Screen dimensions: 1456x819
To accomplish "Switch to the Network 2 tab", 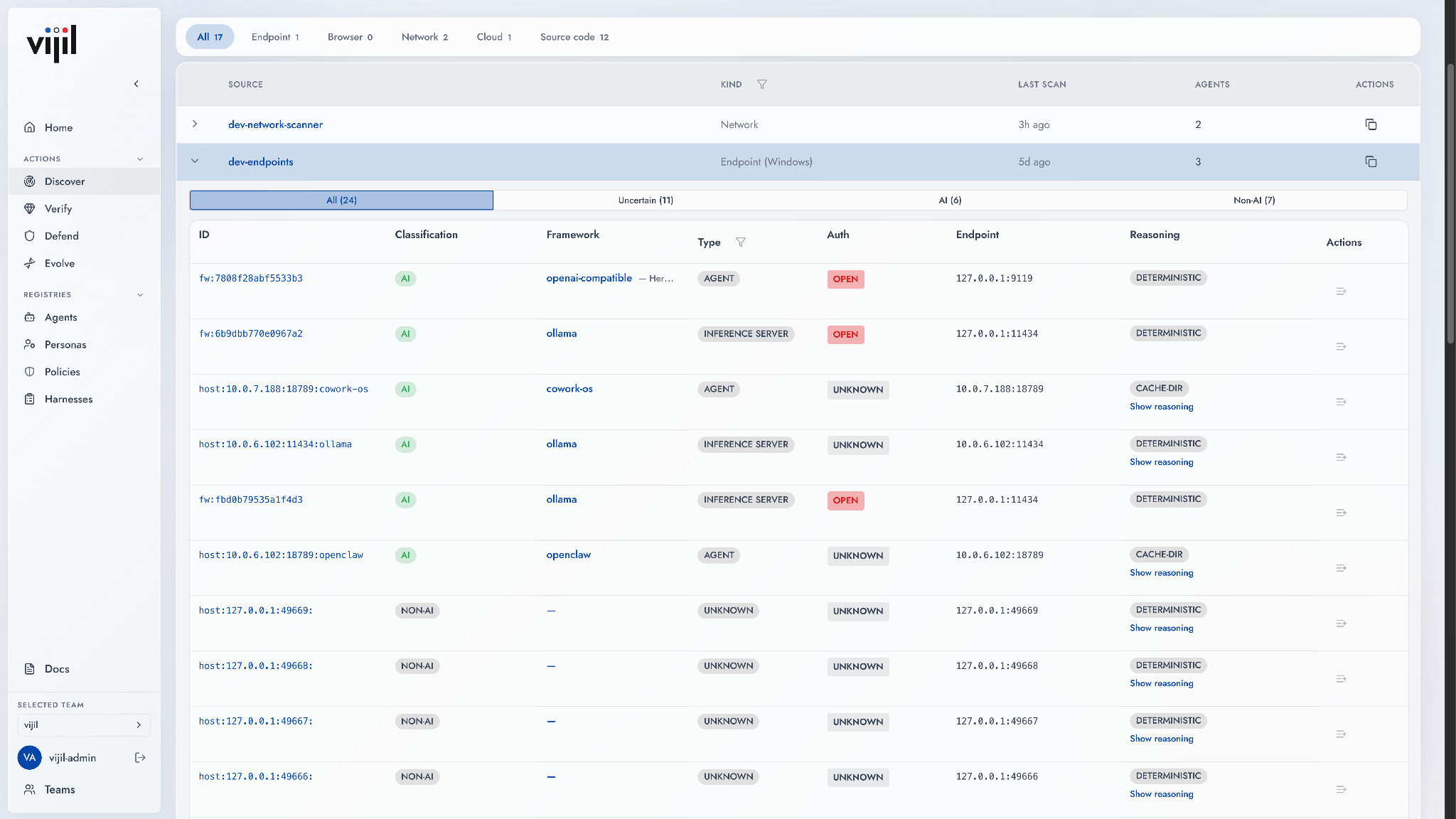I will [424, 37].
